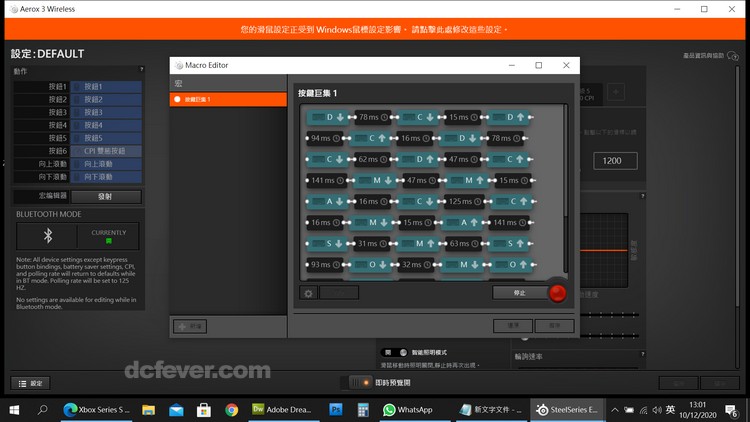
Task: Show hidden system tray icons chevron
Action: (x=615, y=410)
